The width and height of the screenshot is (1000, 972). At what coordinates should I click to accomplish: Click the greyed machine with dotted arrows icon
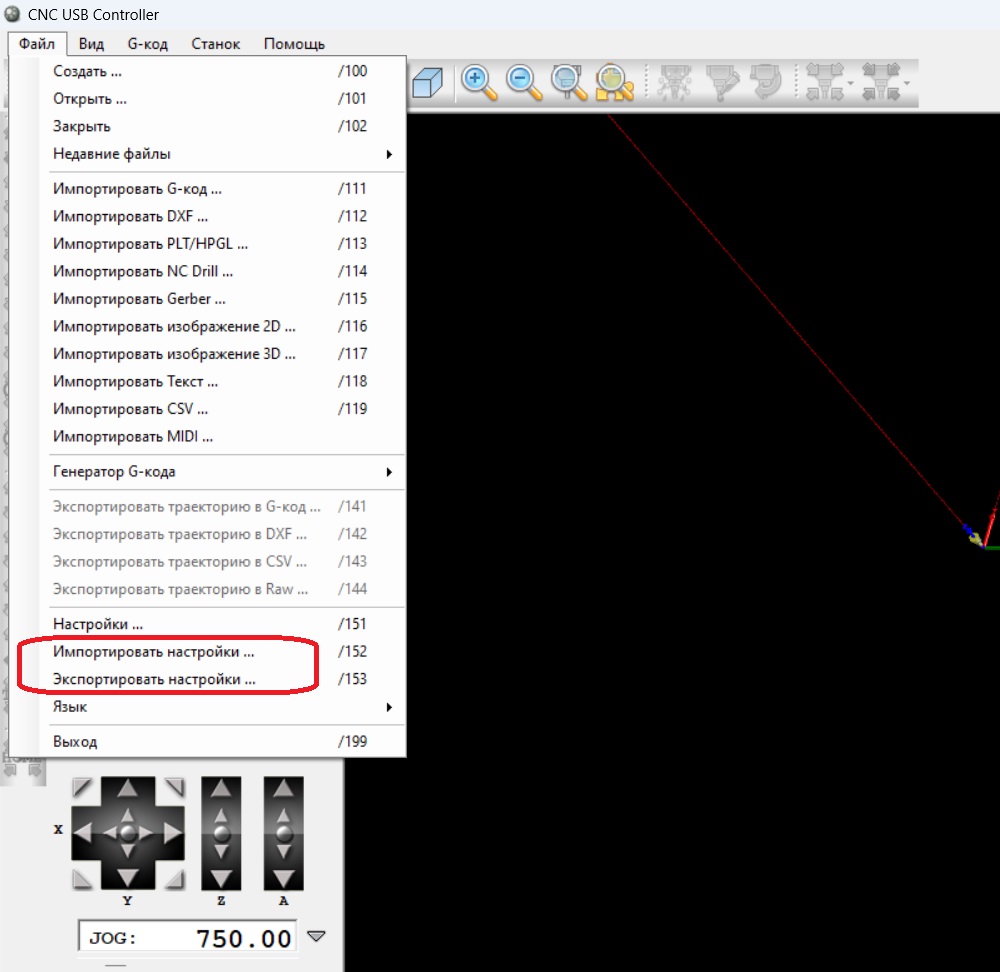coord(674,83)
